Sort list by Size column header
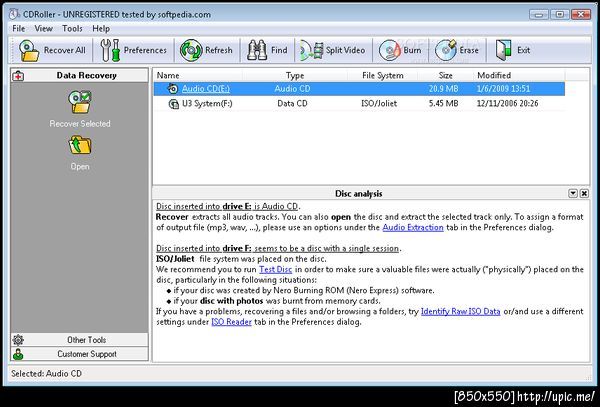 click(445, 75)
